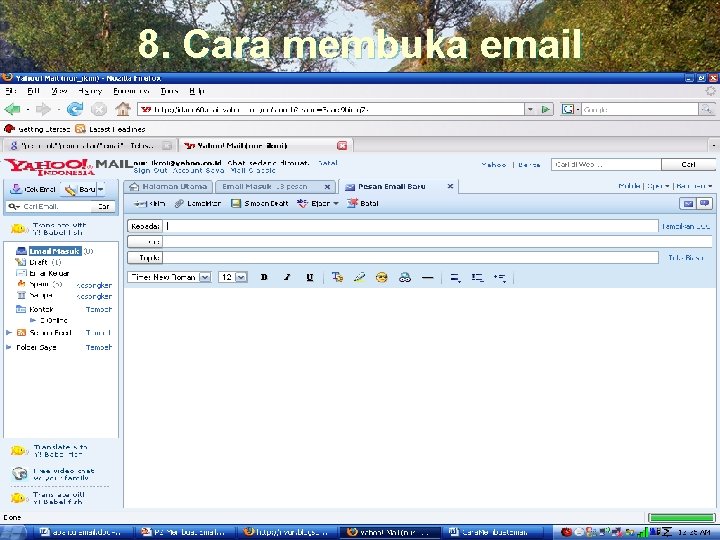The height and width of the screenshot is (540, 720).
Task: Open the Bookmarks menu
Action: click(131, 91)
